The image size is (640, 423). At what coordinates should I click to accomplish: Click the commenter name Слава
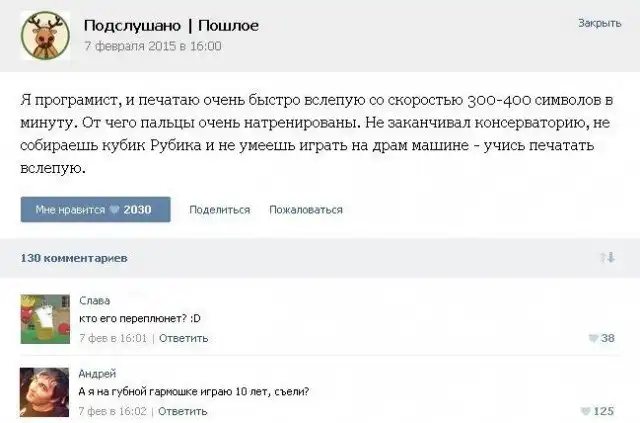pos(94,300)
